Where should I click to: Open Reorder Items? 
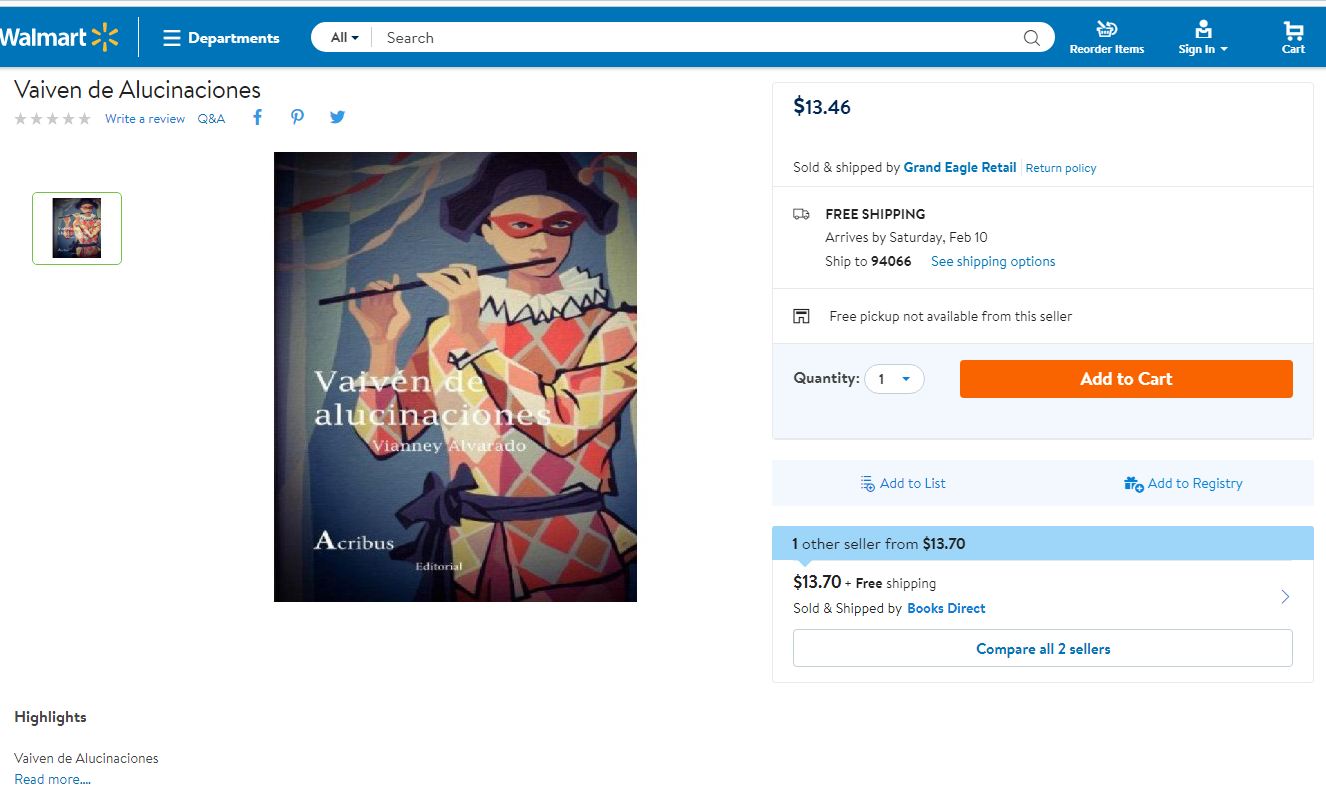(x=1106, y=38)
